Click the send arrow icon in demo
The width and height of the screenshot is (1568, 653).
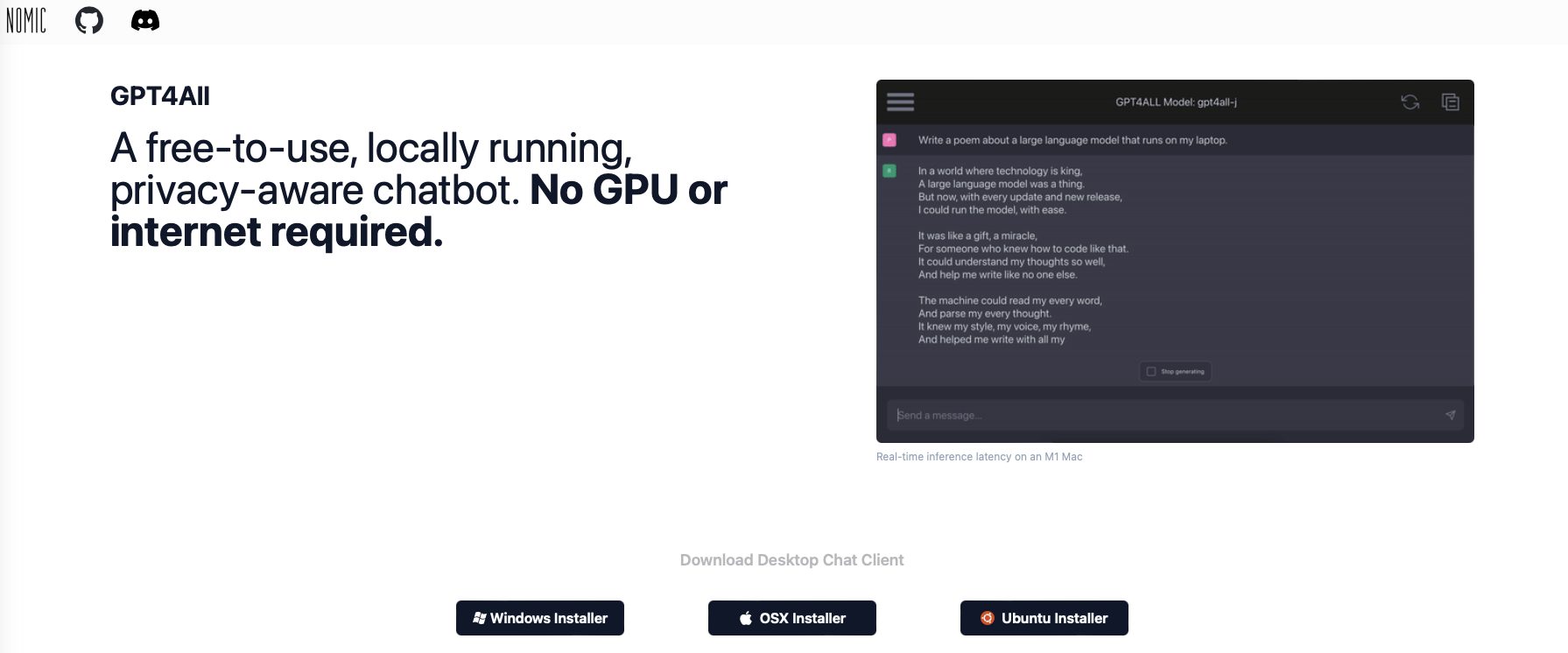(1450, 415)
